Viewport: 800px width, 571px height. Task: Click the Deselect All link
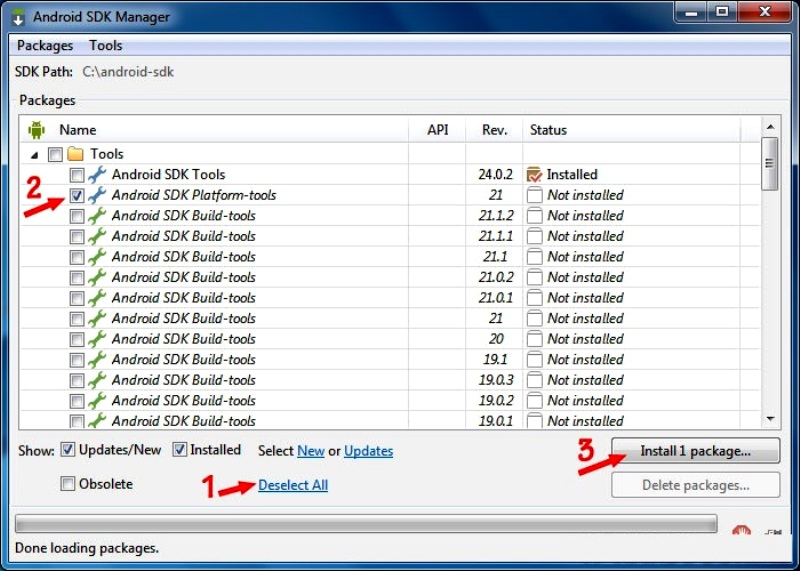pyautogui.click(x=293, y=485)
